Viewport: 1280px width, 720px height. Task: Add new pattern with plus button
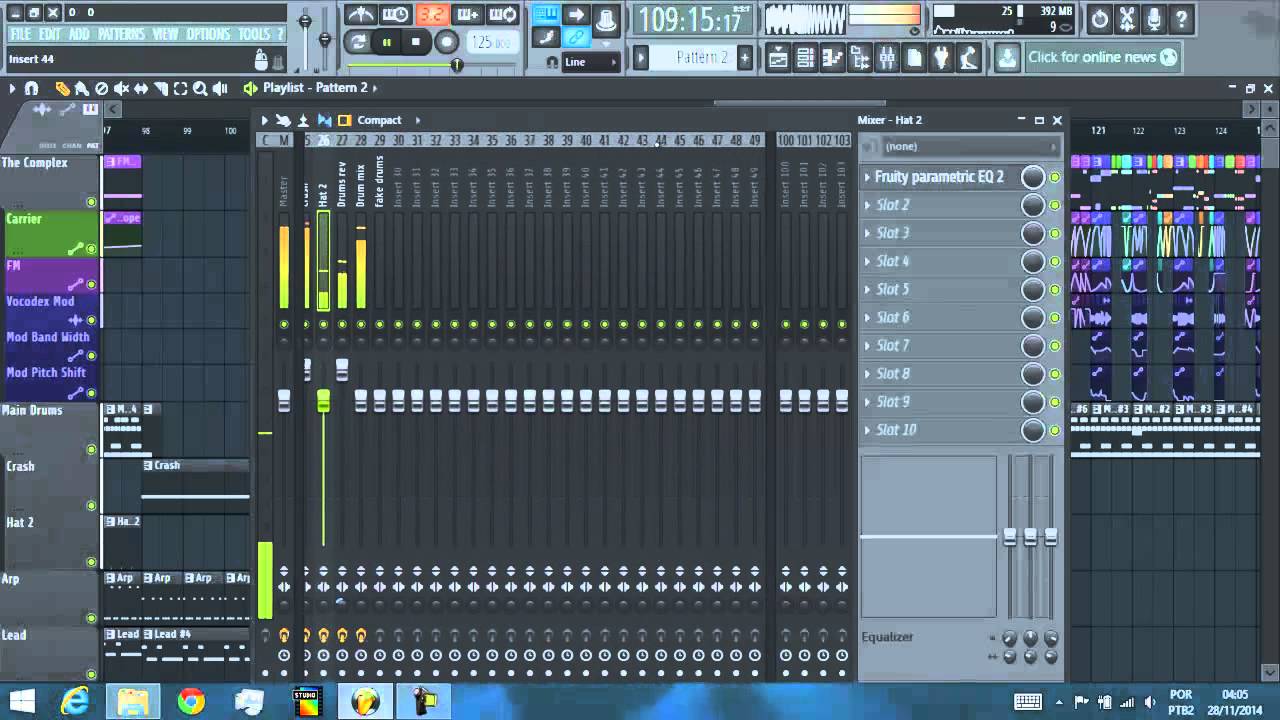(745, 58)
